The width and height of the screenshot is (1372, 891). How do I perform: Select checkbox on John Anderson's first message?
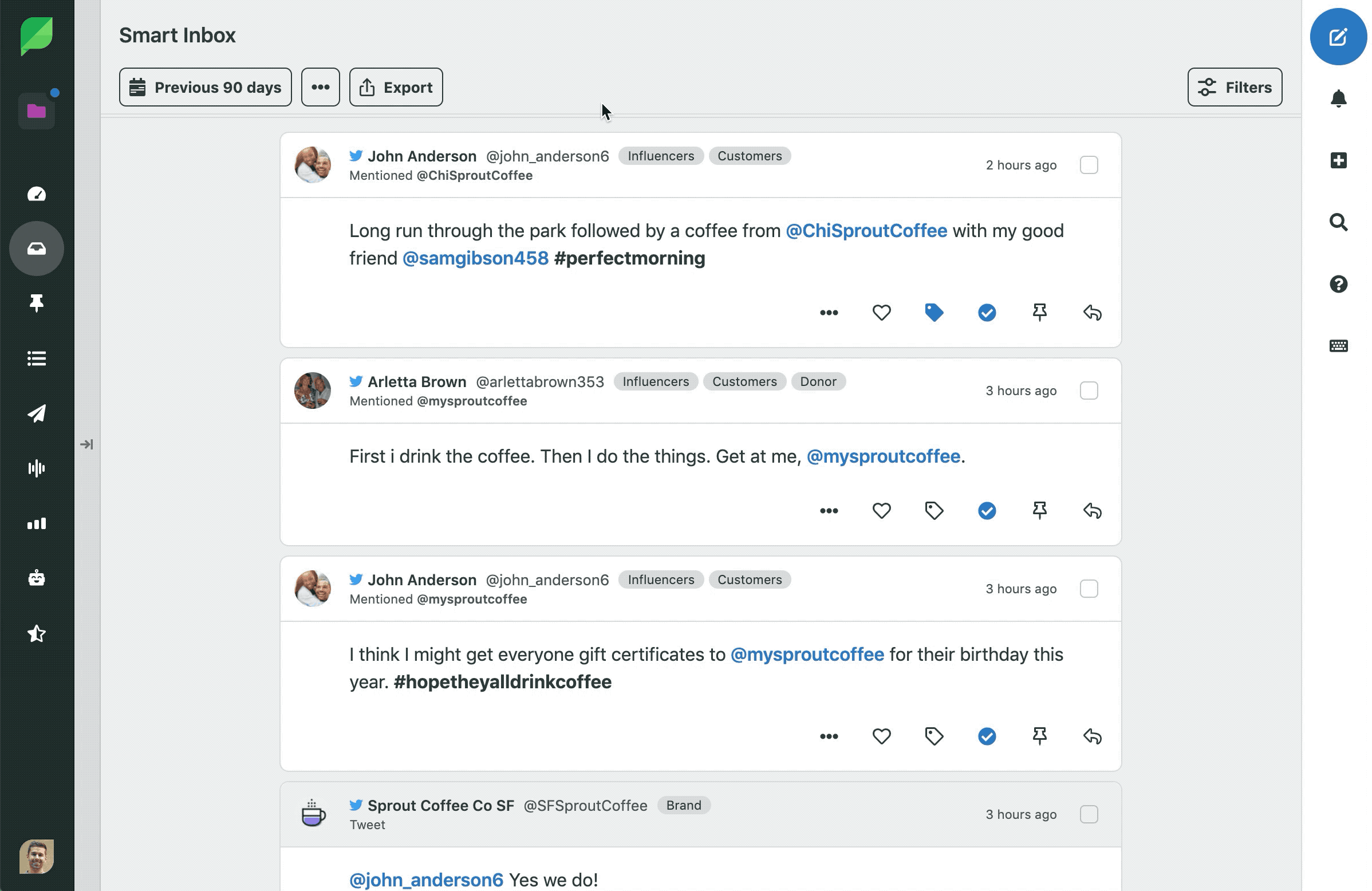(x=1089, y=165)
